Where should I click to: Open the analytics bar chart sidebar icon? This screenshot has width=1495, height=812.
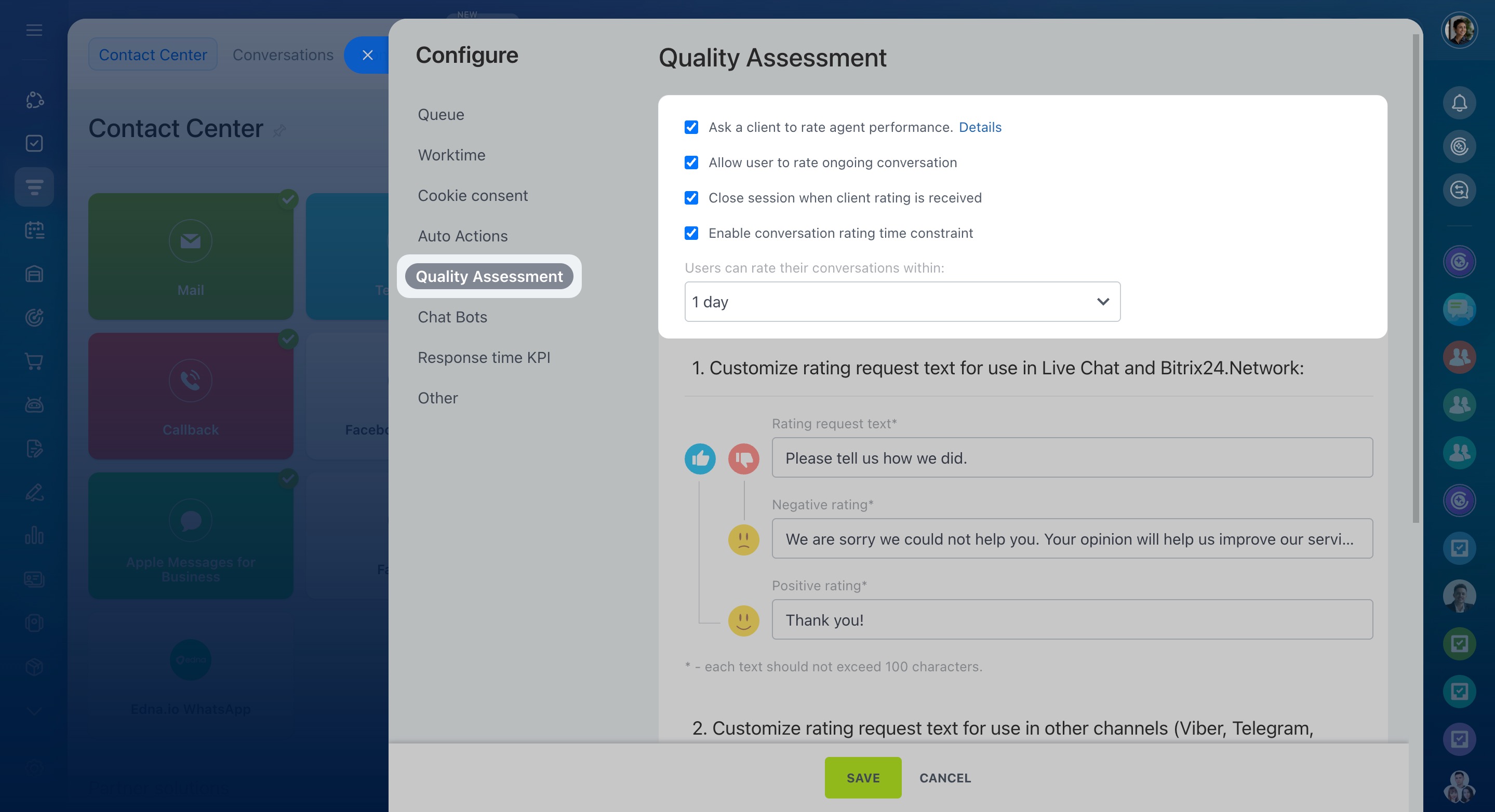[34, 535]
